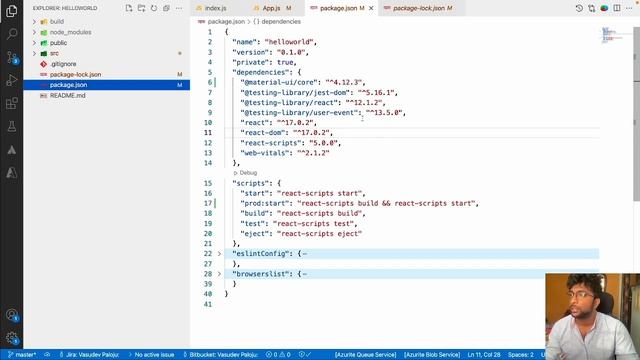
Task: Close the package.json editor tab
Action: tap(371, 8)
